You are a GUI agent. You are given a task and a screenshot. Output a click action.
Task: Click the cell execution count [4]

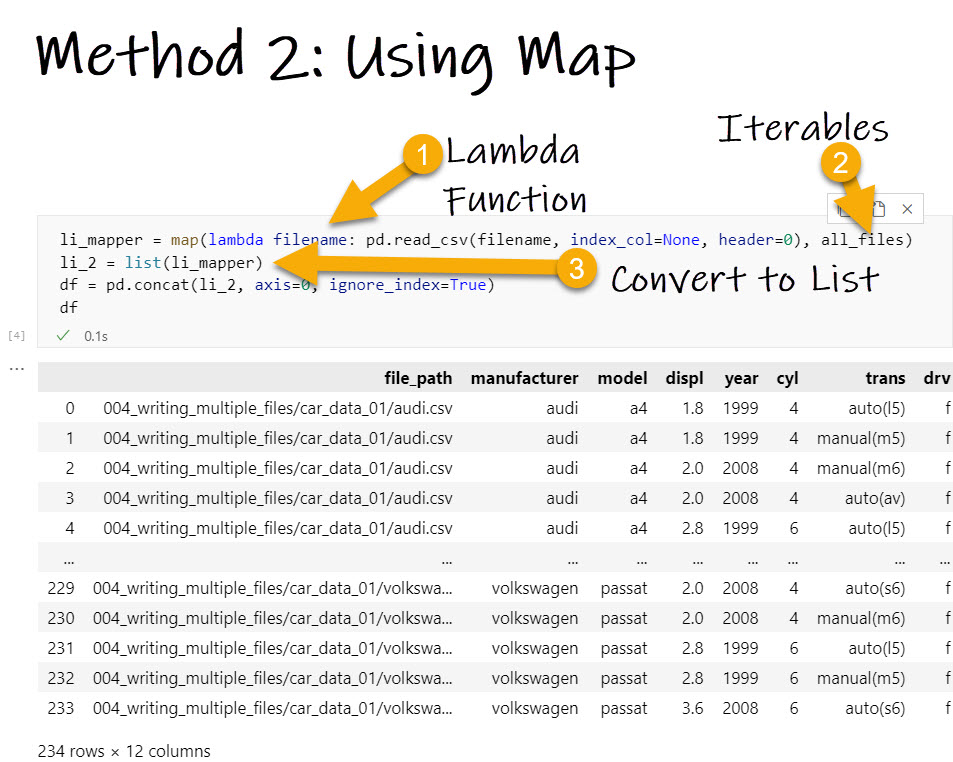pyautogui.click(x=16, y=336)
